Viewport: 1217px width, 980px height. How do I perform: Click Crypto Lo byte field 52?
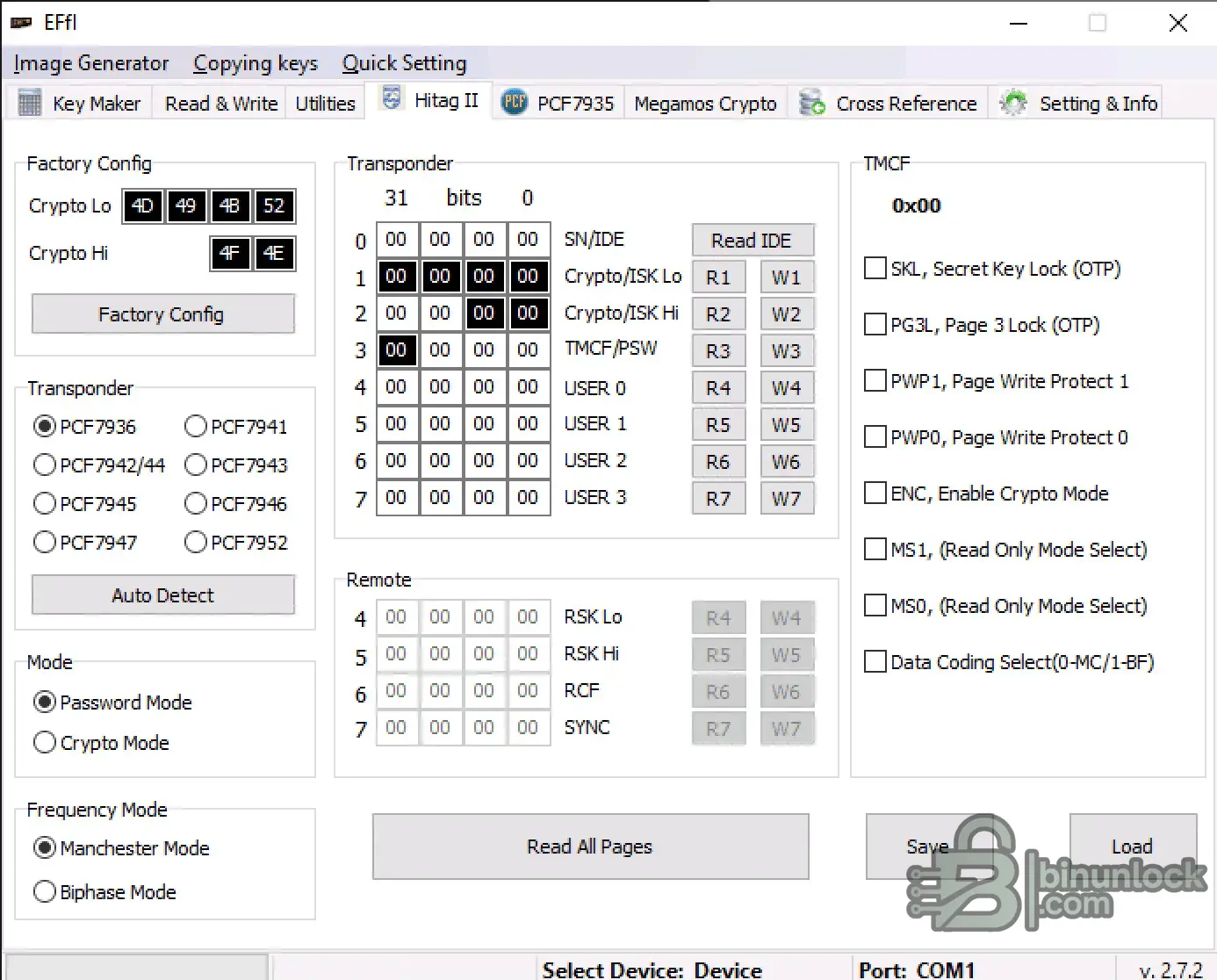coord(275,206)
